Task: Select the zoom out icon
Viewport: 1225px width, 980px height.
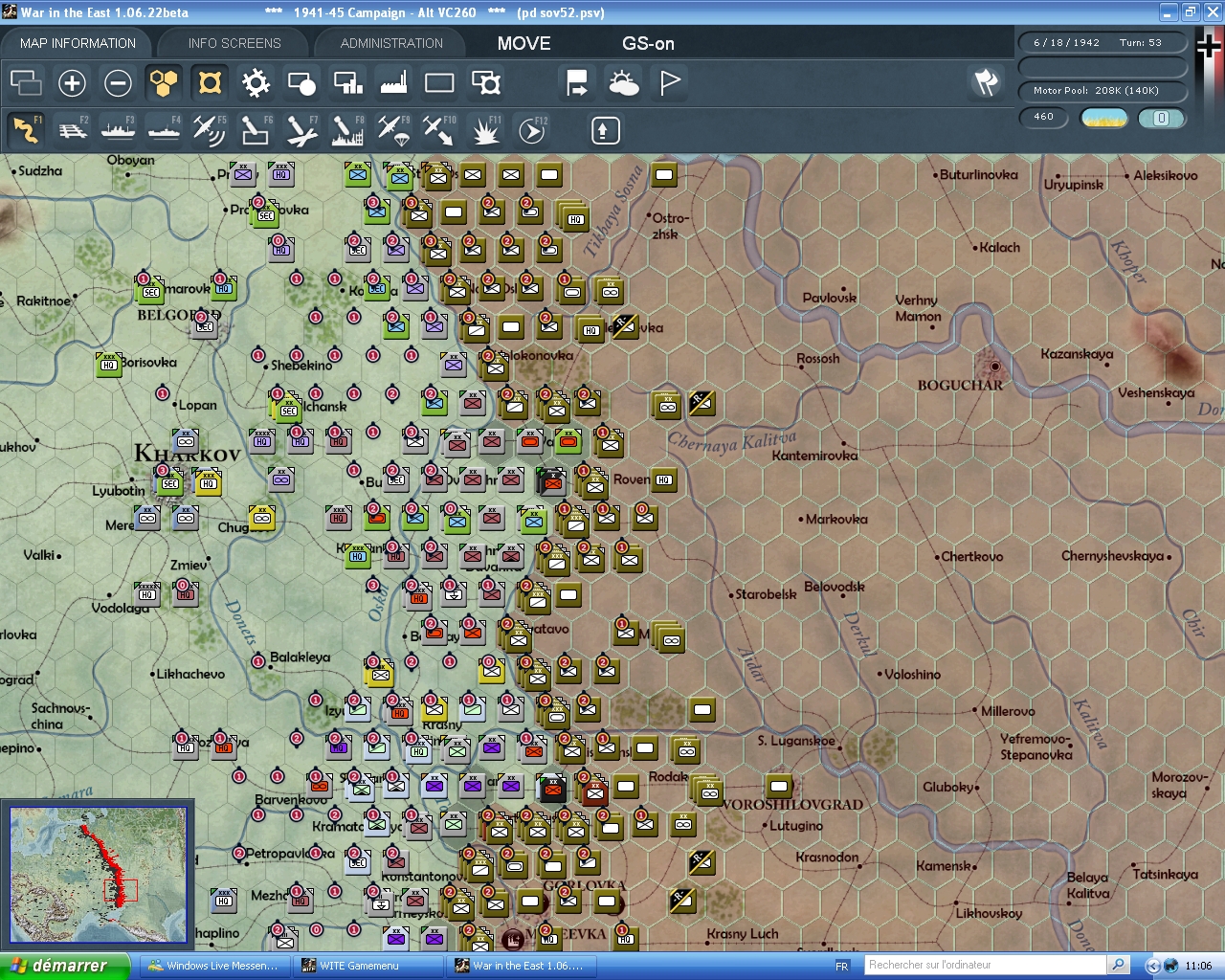Action: (x=118, y=83)
